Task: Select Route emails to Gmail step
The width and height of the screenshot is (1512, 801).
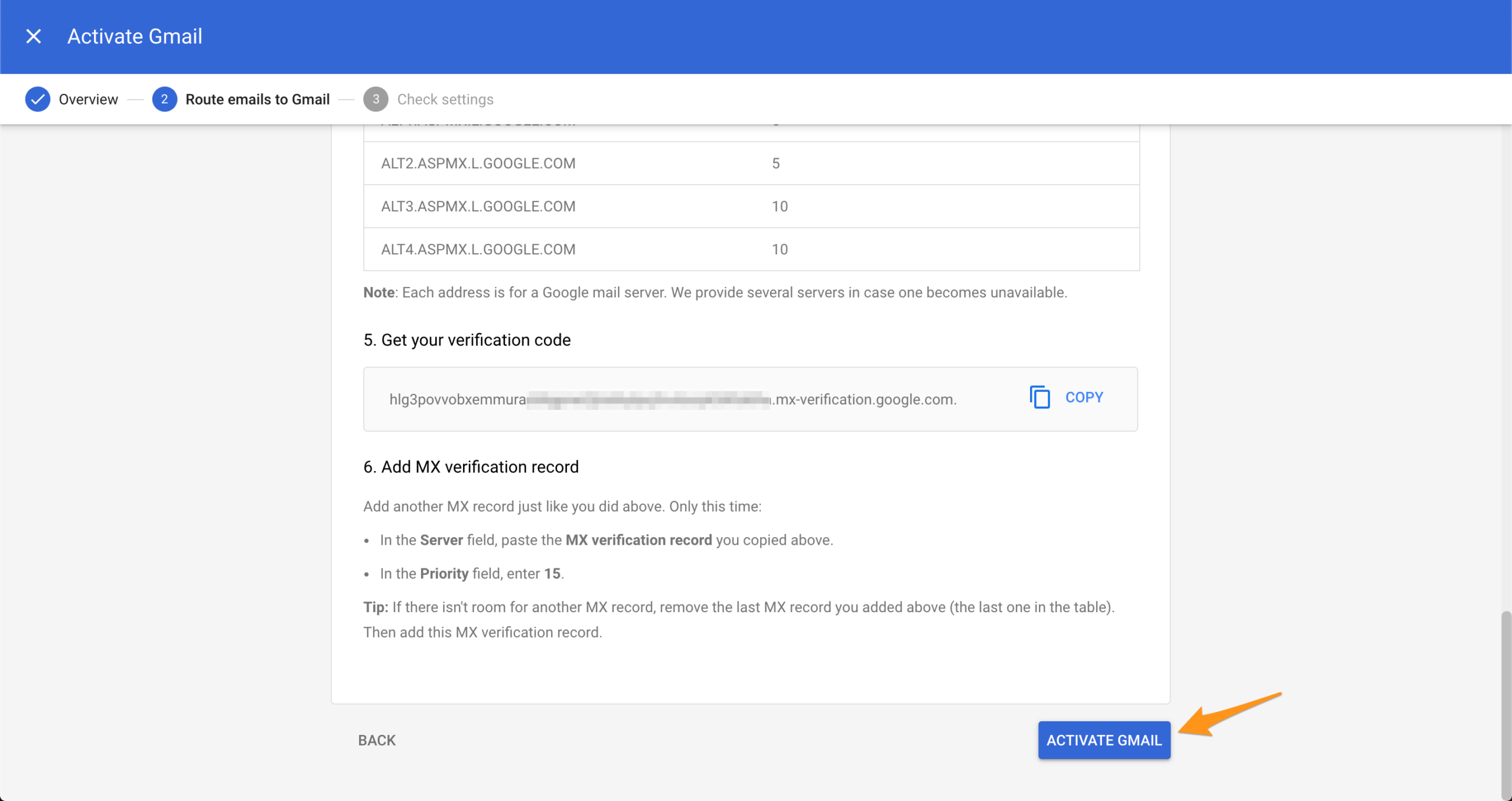Action: (x=258, y=99)
